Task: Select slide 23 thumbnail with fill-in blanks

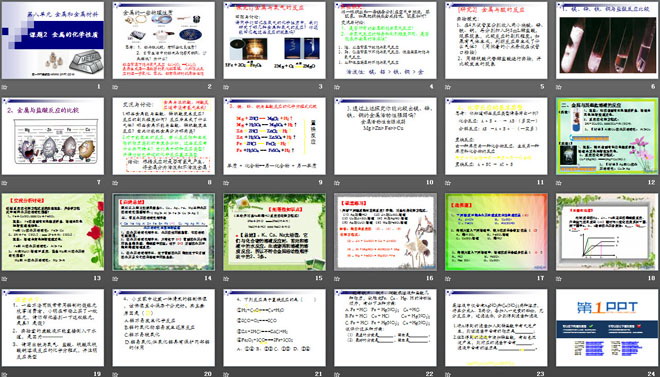Action: [496, 328]
